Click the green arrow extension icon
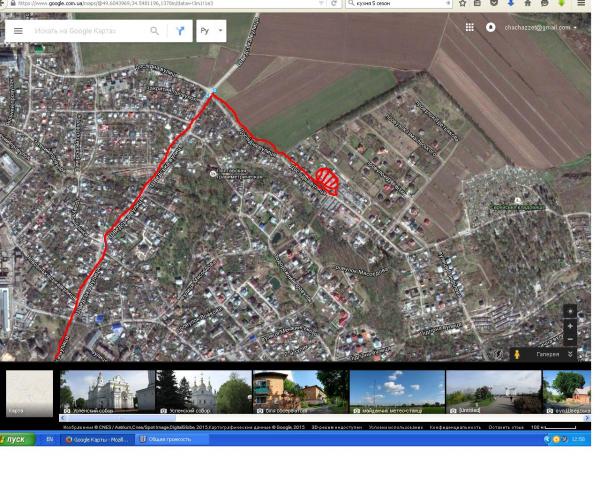 (x=561, y=3)
